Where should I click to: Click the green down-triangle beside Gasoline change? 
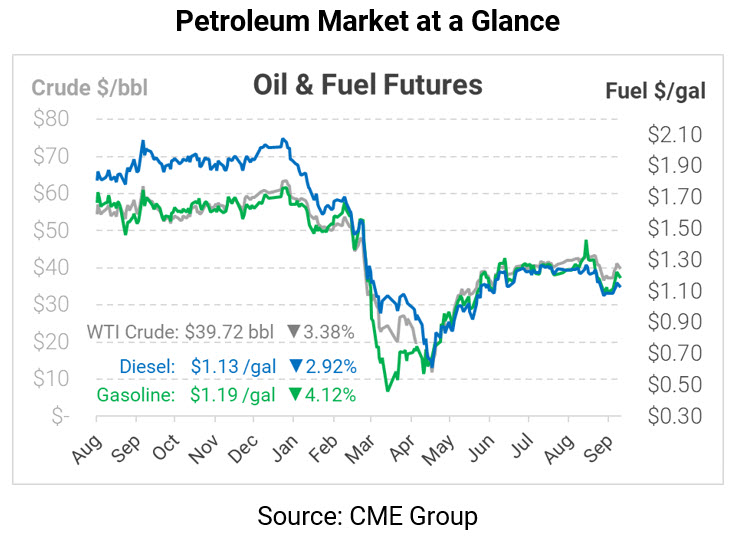[293, 394]
